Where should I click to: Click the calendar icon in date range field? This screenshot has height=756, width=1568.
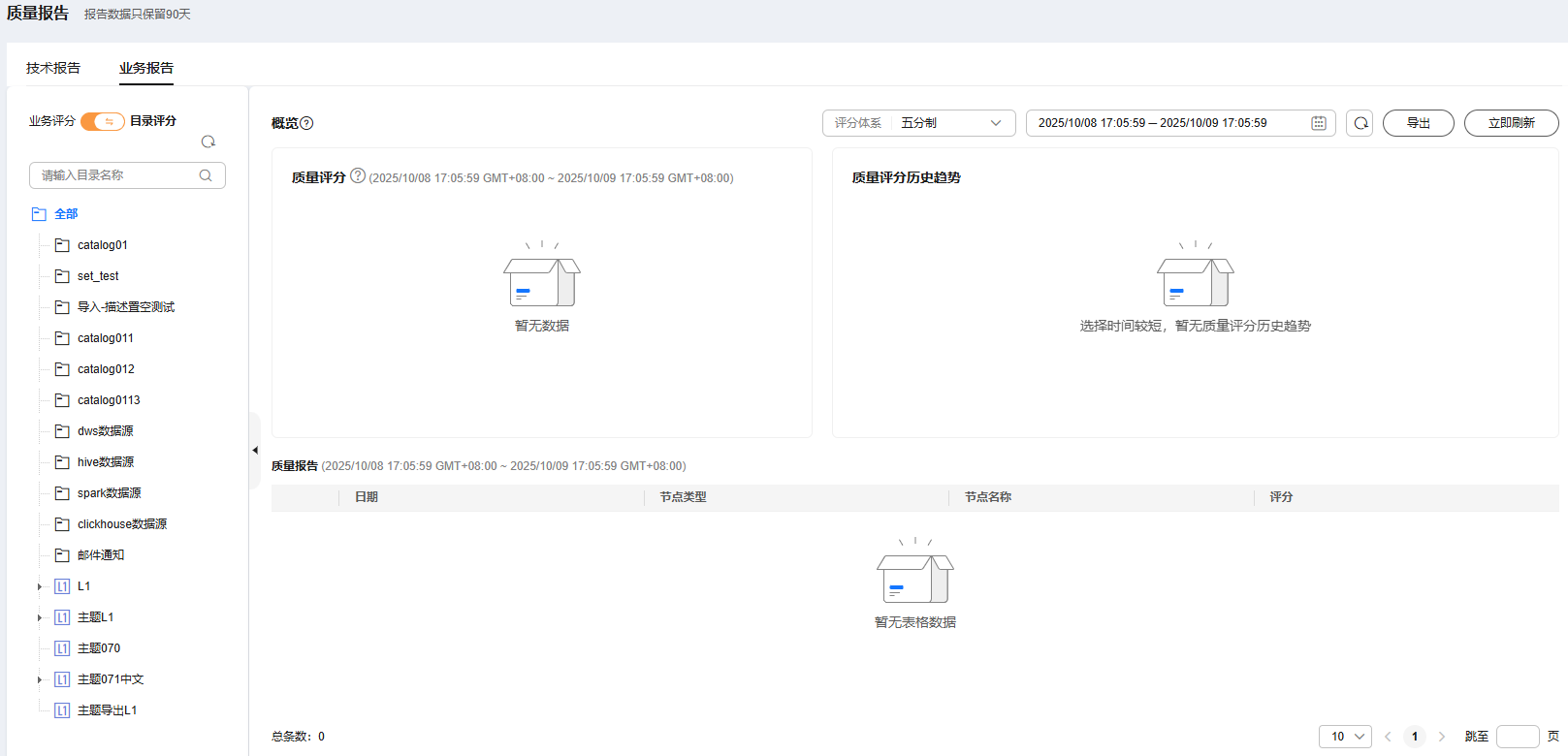coord(1319,123)
